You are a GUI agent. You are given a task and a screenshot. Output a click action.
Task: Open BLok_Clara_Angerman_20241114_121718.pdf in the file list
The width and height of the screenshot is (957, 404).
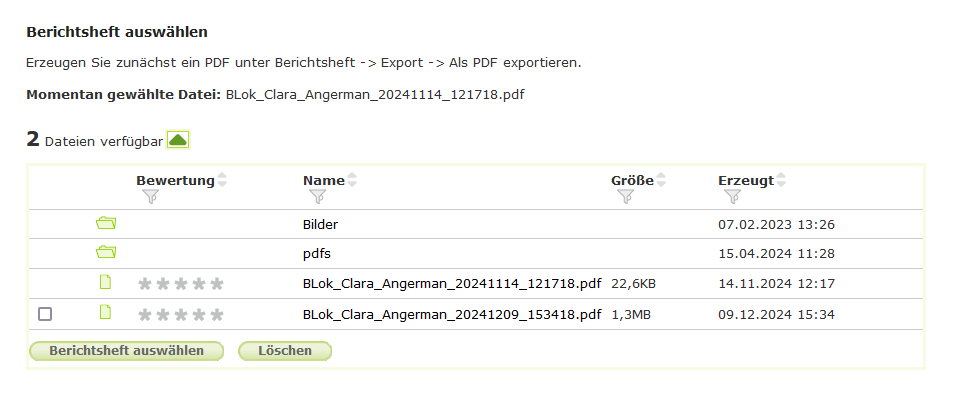point(451,284)
